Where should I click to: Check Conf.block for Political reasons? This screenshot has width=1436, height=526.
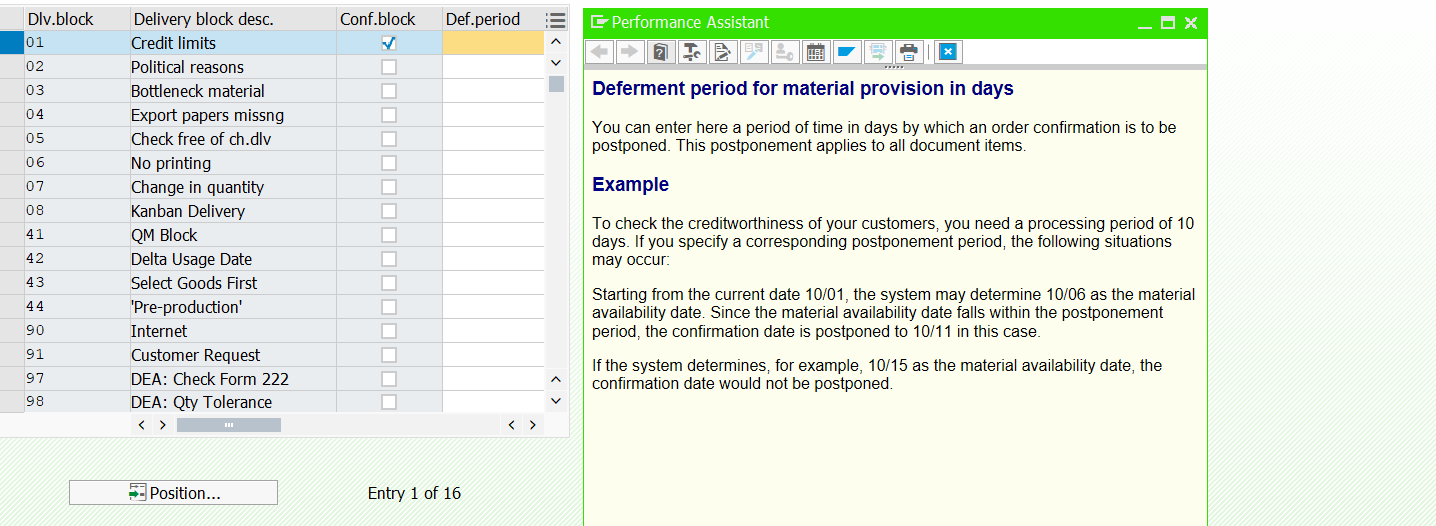pos(389,67)
